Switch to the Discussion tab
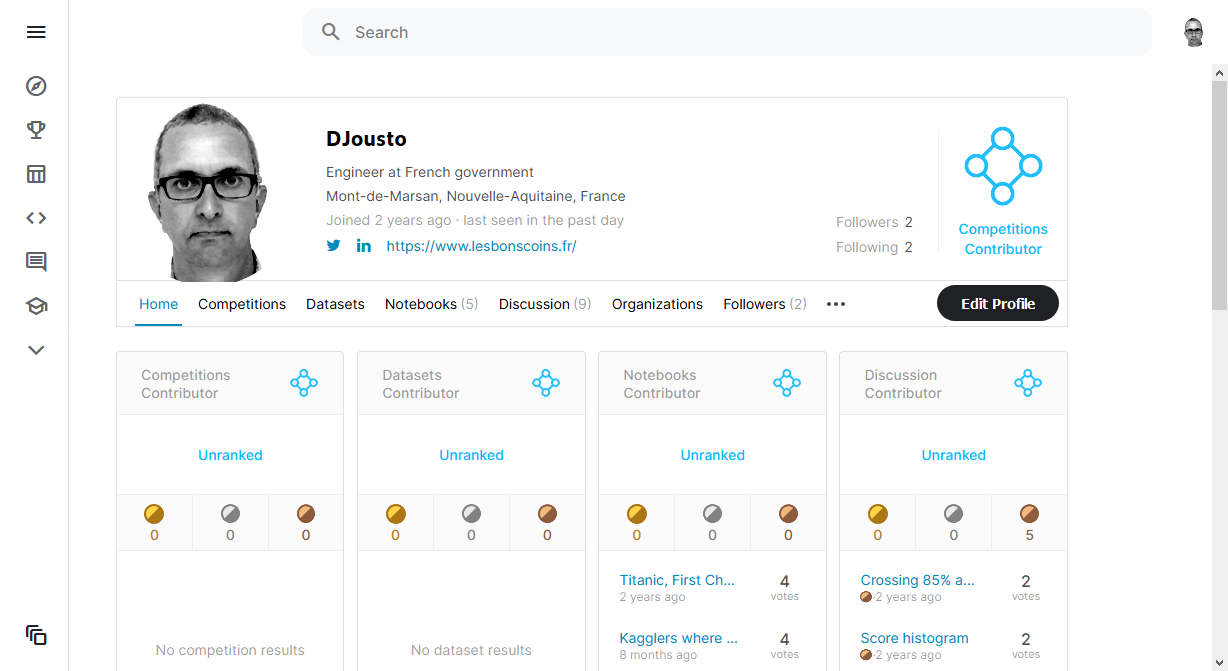Image resolution: width=1228 pixels, height=671 pixels. (x=545, y=304)
